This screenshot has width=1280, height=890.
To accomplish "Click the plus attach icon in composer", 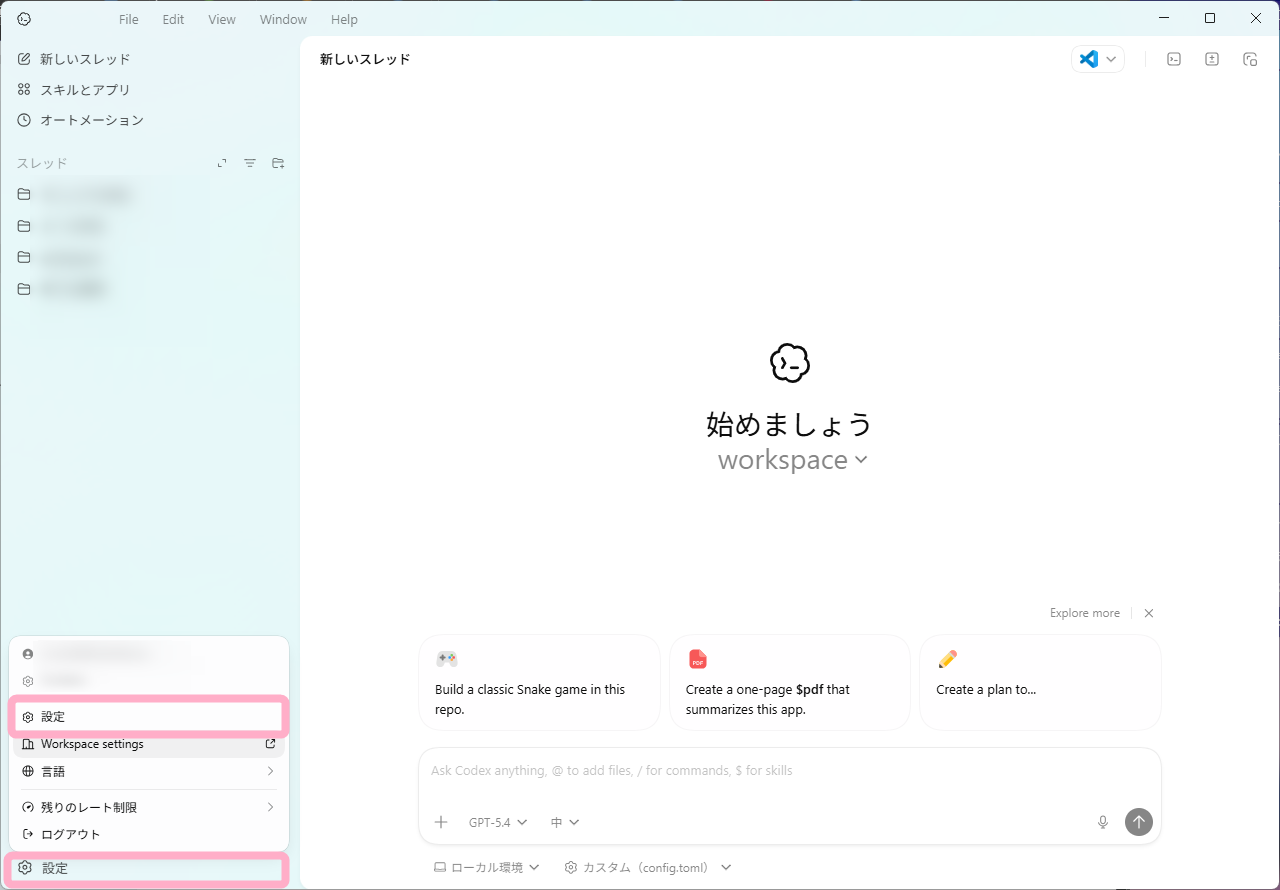I will pyautogui.click(x=441, y=822).
